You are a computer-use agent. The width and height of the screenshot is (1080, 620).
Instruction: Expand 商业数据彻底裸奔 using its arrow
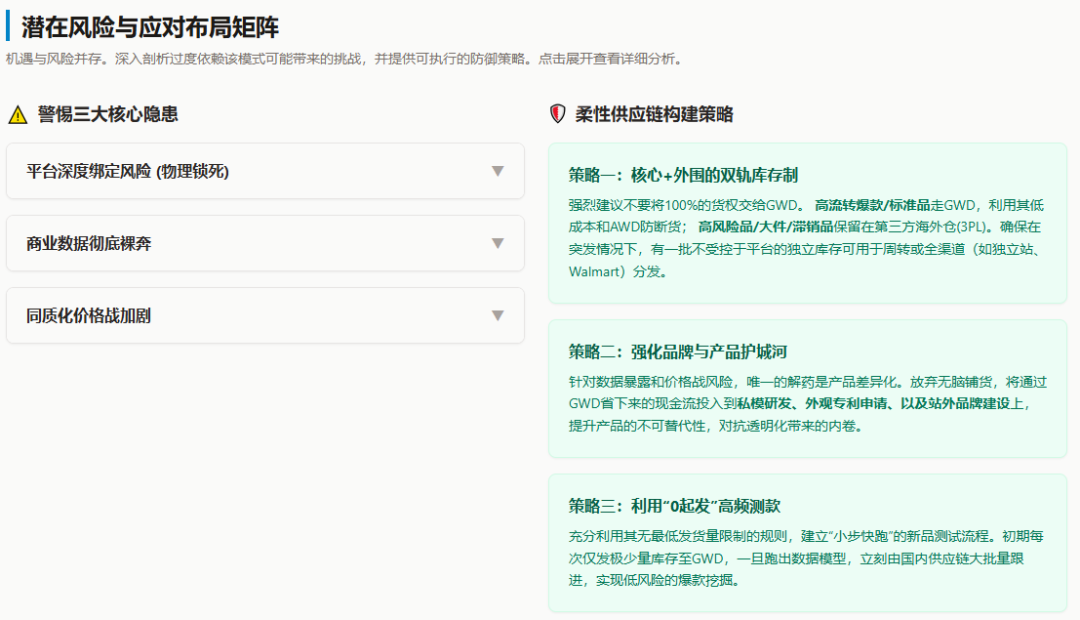point(497,243)
